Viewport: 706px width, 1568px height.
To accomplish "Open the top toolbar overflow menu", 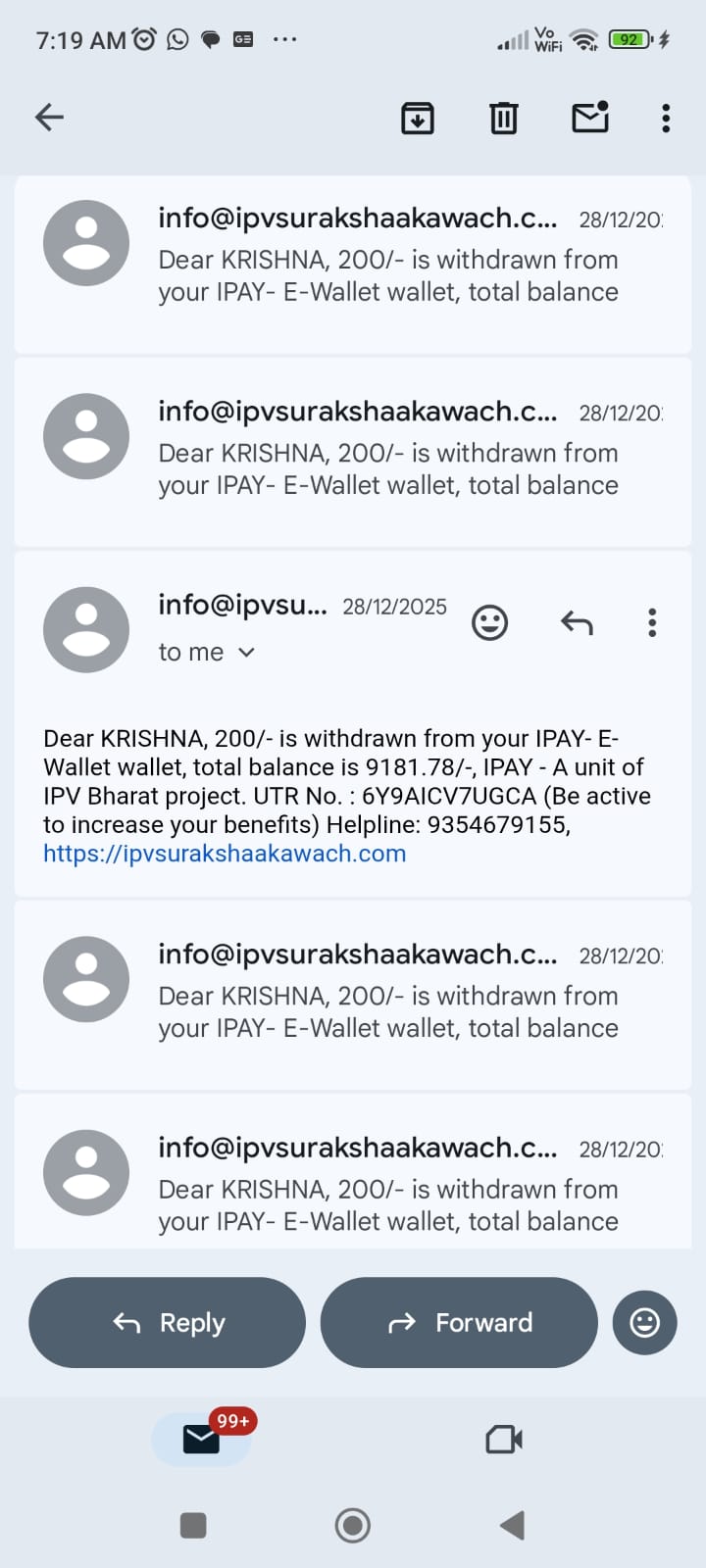I will point(666,118).
